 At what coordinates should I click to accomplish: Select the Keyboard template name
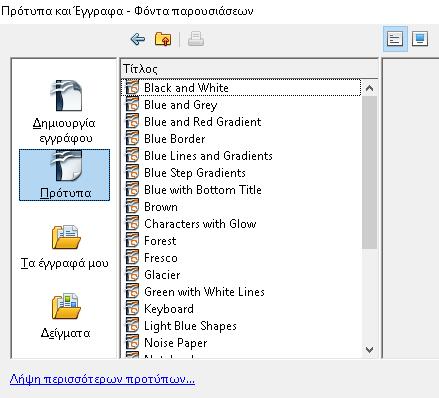click(169, 309)
